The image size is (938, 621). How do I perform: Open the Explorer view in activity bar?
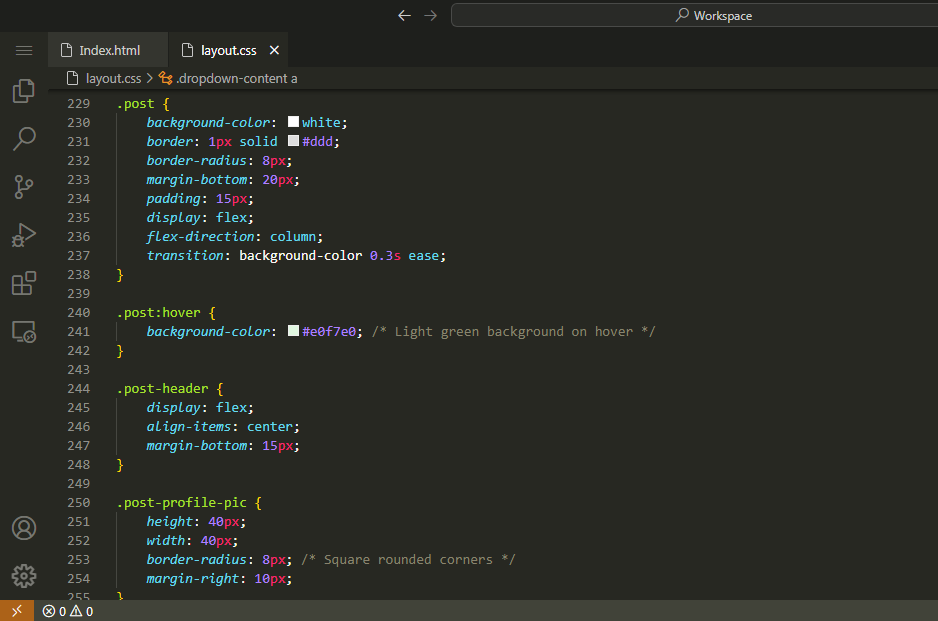click(24, 91)
